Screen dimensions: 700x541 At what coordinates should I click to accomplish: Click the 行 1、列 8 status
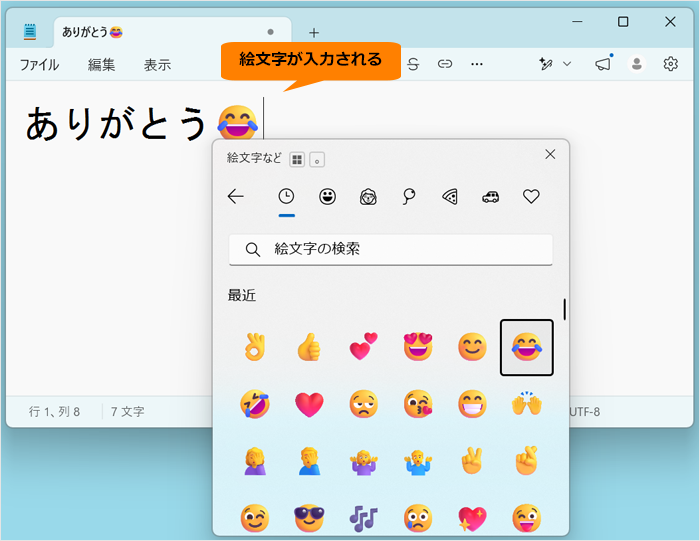click(x=54, y=412)
